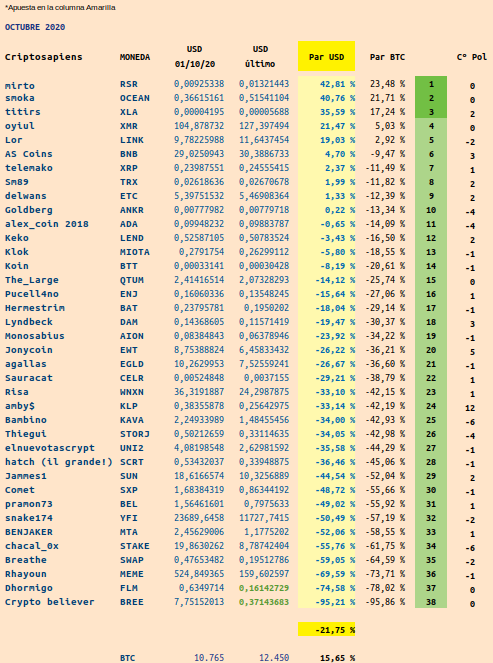Select the RSR coin cell

[129, 84]
